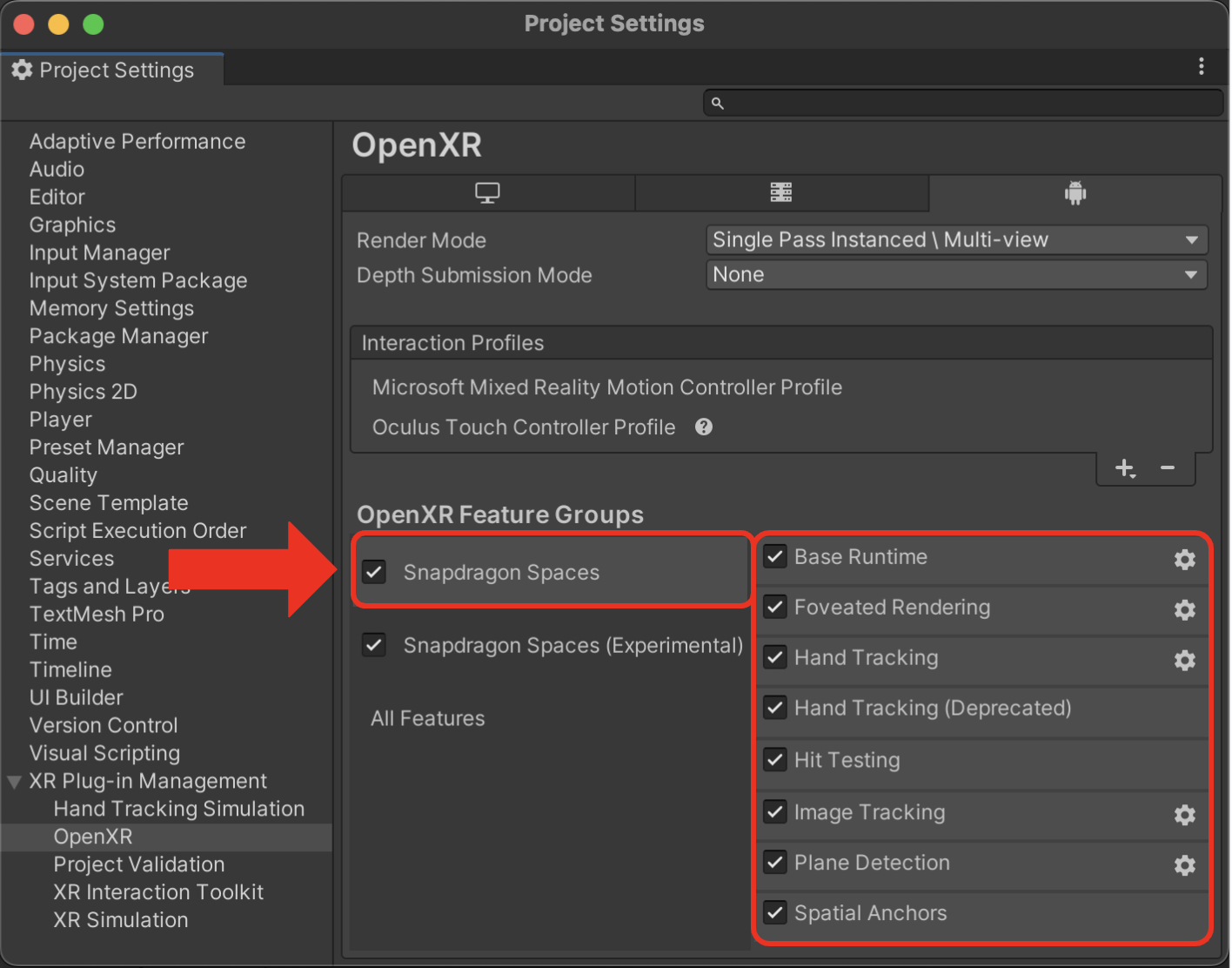The height and width of the screenshot is (968, 1232).
Task: Open XR Interaction Toolkit settings
Action: tap(158, 893)
